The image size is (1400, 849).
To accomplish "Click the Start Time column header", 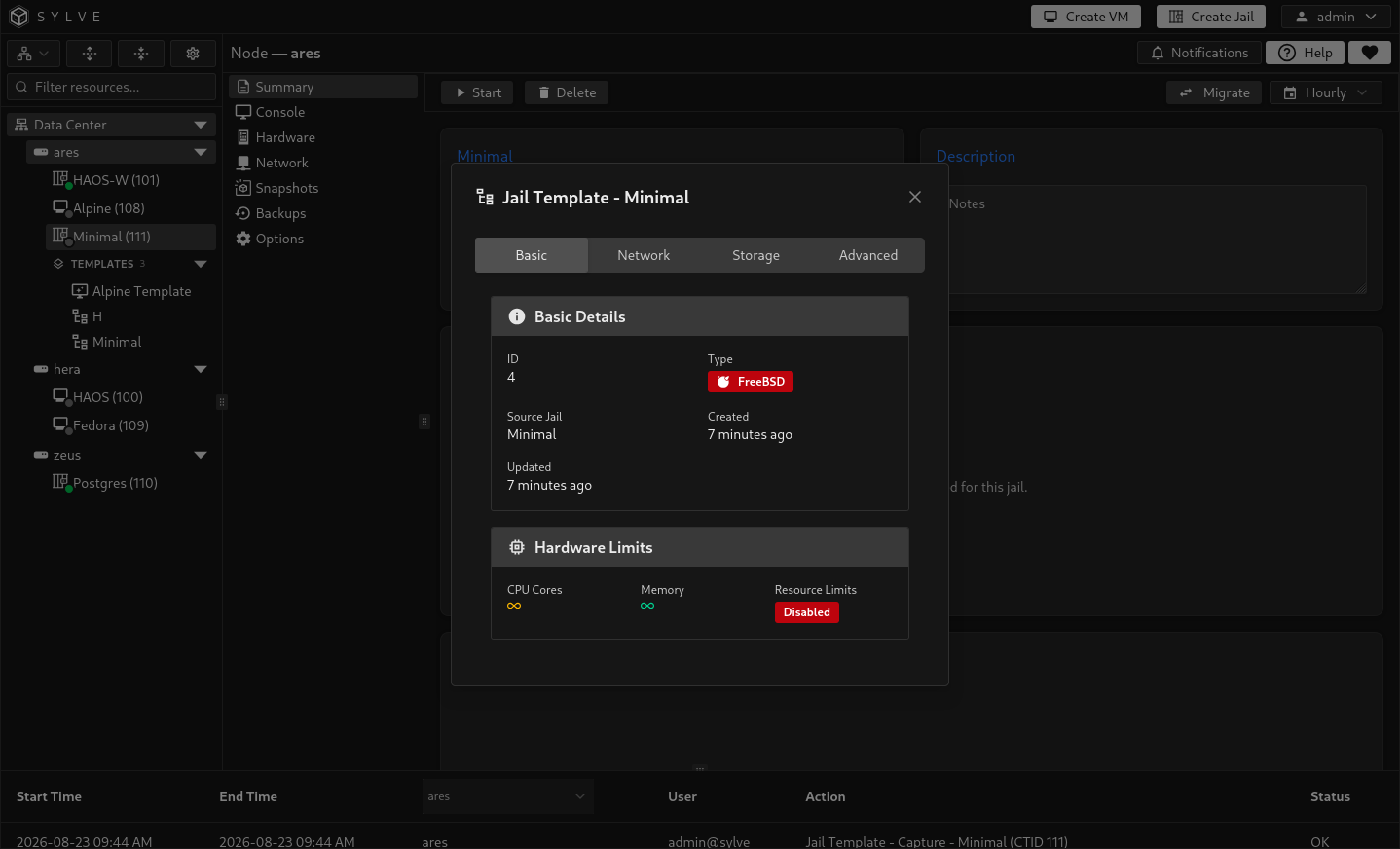I will tap(49, 796).
